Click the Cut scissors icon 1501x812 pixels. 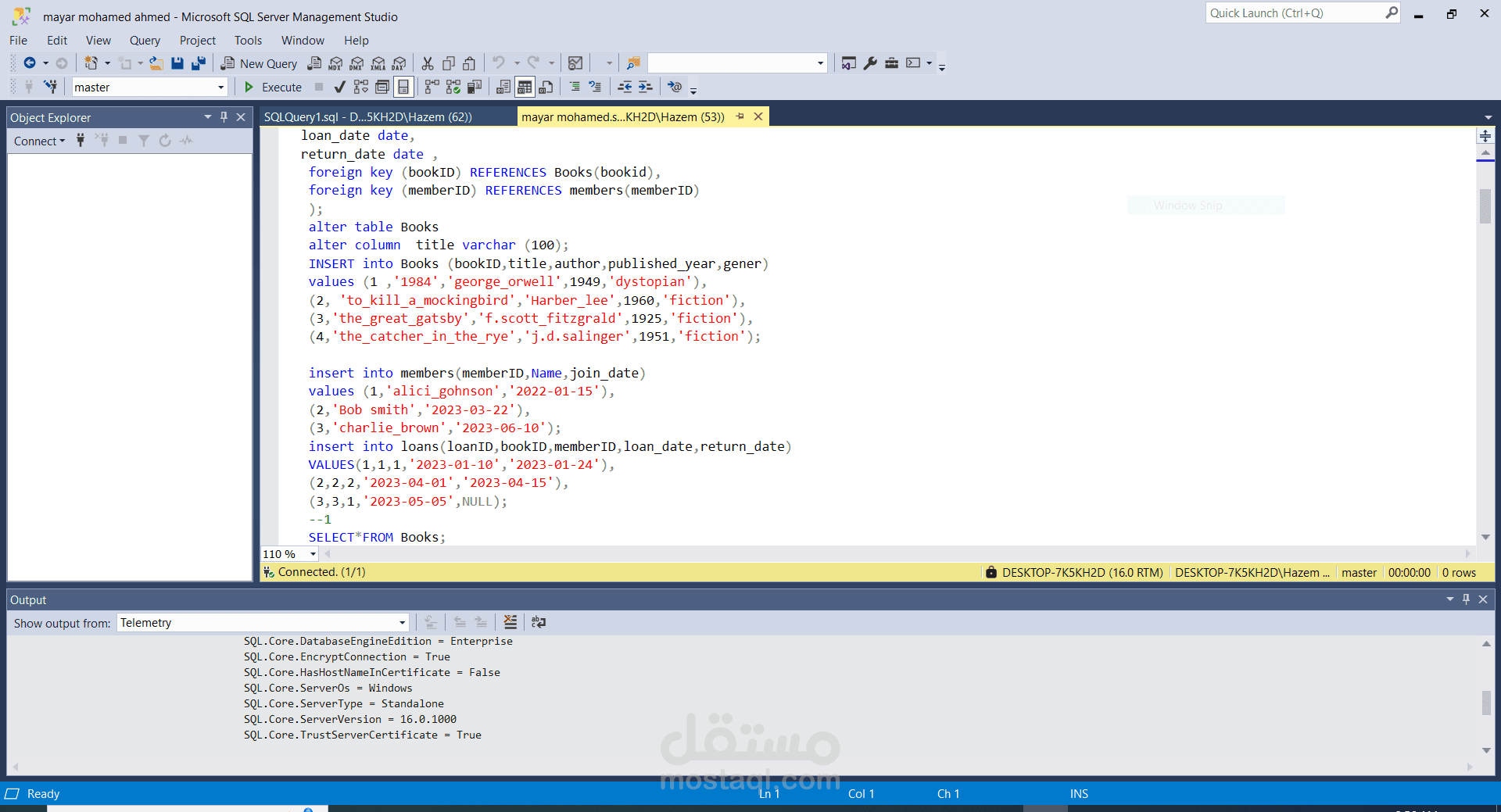428,63
